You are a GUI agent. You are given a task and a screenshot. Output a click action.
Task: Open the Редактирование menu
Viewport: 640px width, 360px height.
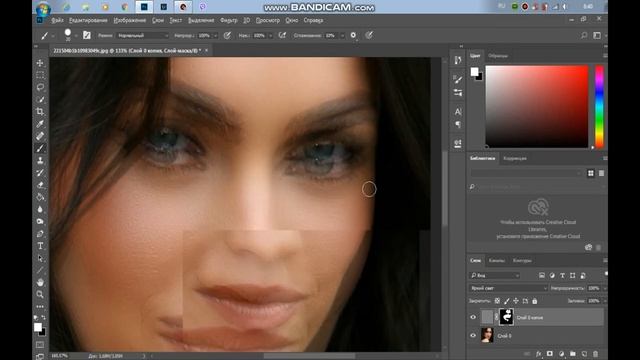click(x=88, y=20)
